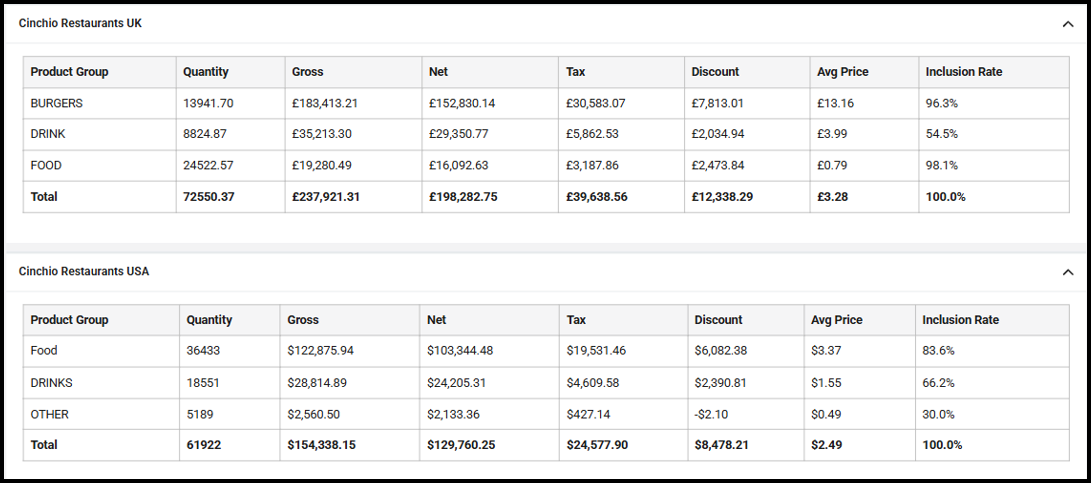Click the UK Total gross £237,921.31
The width and height of the screenshot is (1091, 483).
326,197
